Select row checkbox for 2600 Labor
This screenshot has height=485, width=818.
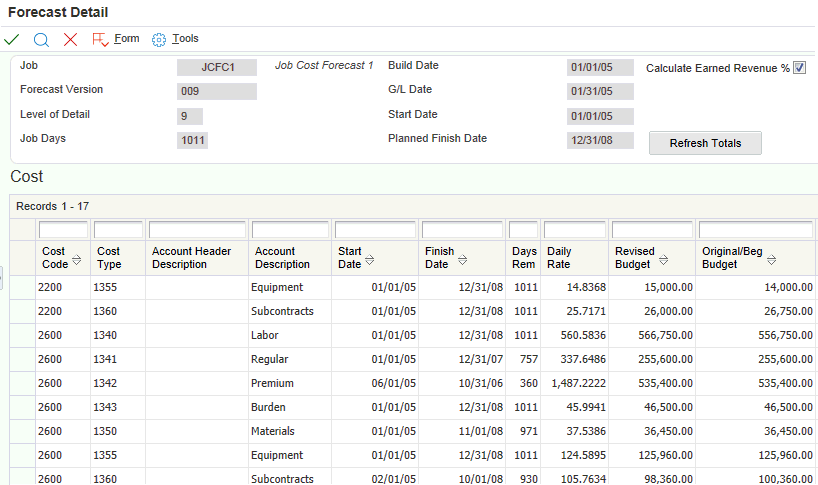coord(22,335)
